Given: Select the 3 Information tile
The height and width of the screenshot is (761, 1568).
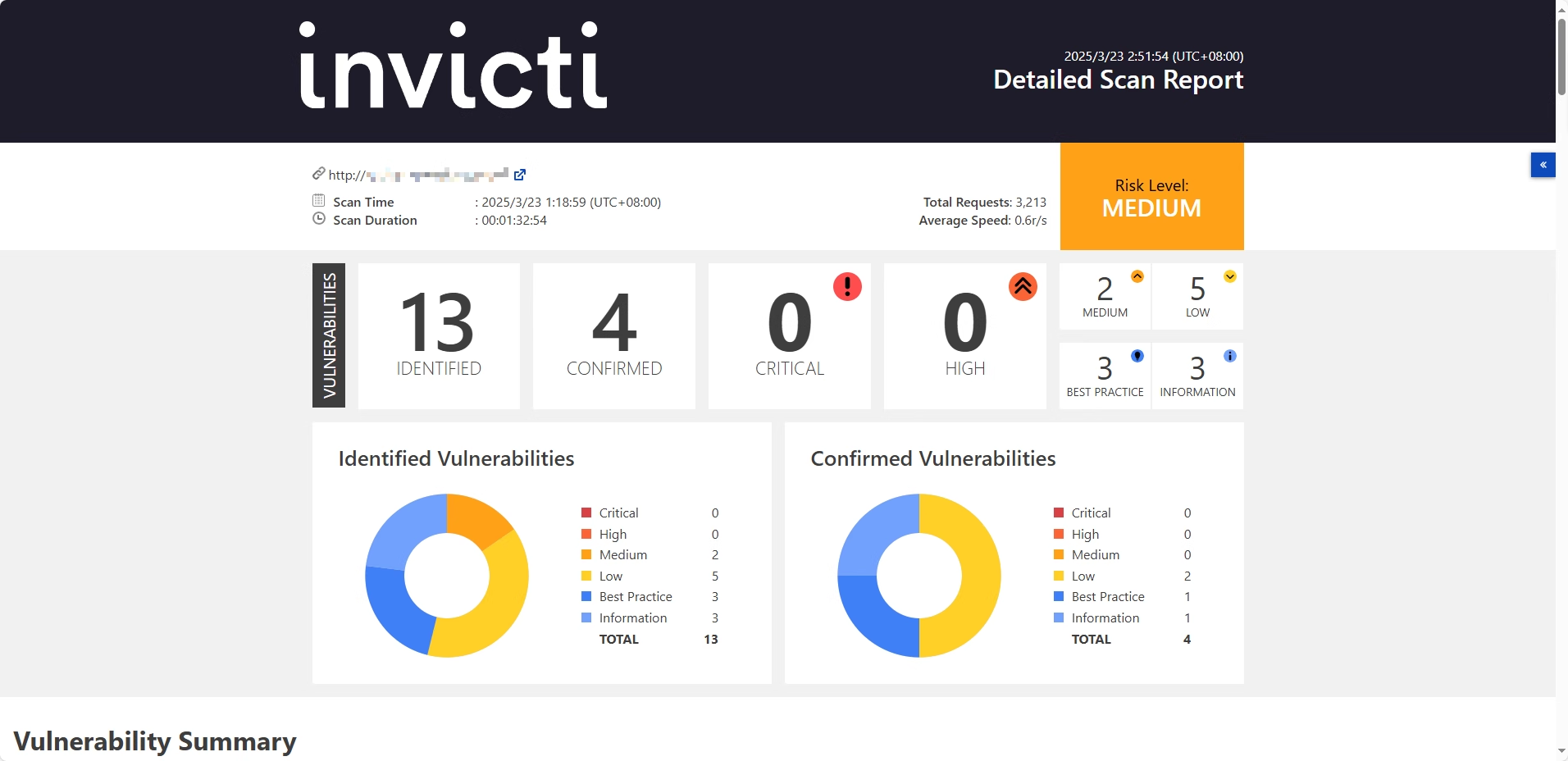Looking at the screenshot, I should [1197, 376].
